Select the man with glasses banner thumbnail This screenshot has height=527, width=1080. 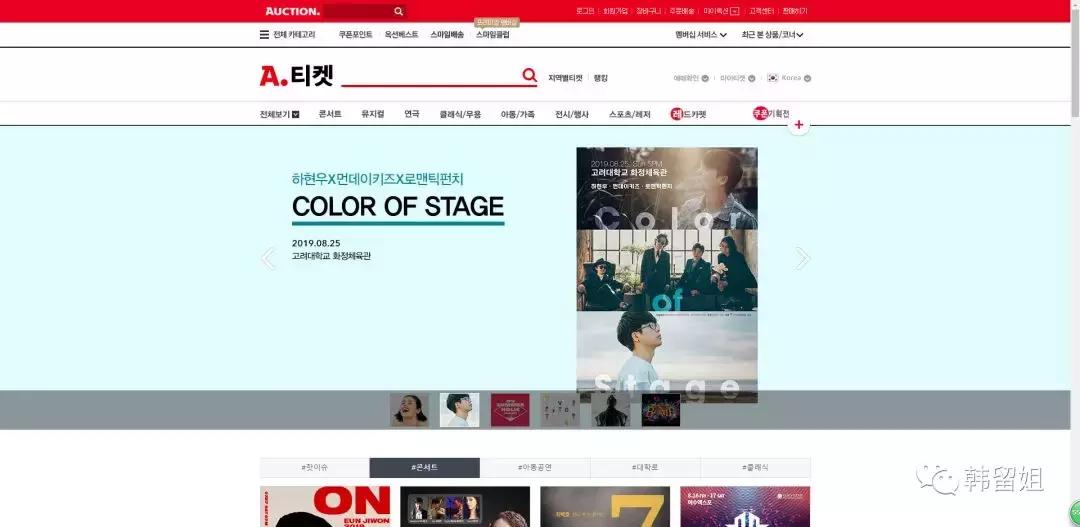(x=459, y=410)
